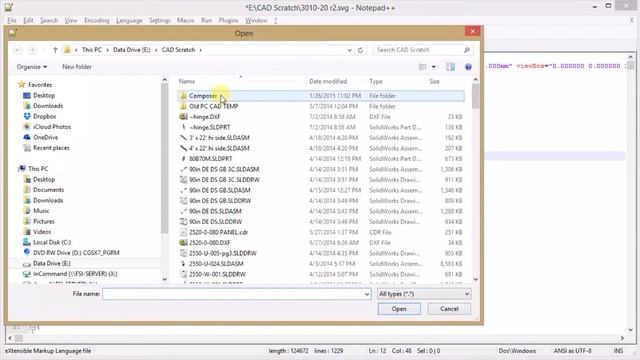Sort by Size column header

pyautogui.click(x=434, y=81)
